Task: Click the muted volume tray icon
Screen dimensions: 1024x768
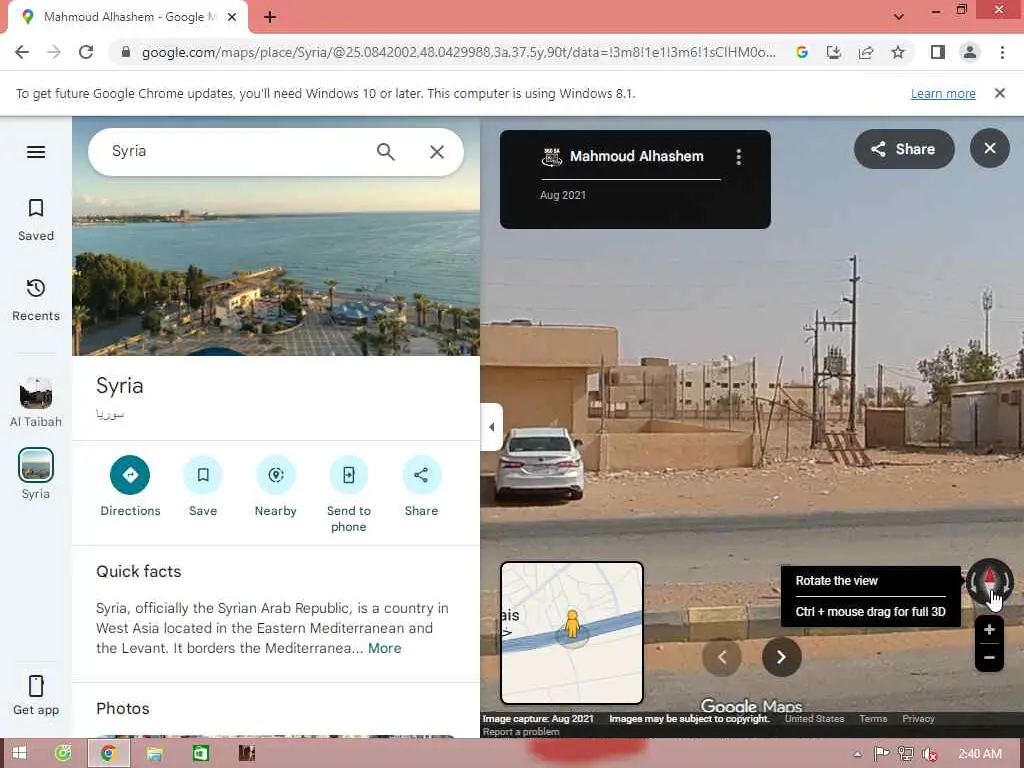Action: [930, 754]
